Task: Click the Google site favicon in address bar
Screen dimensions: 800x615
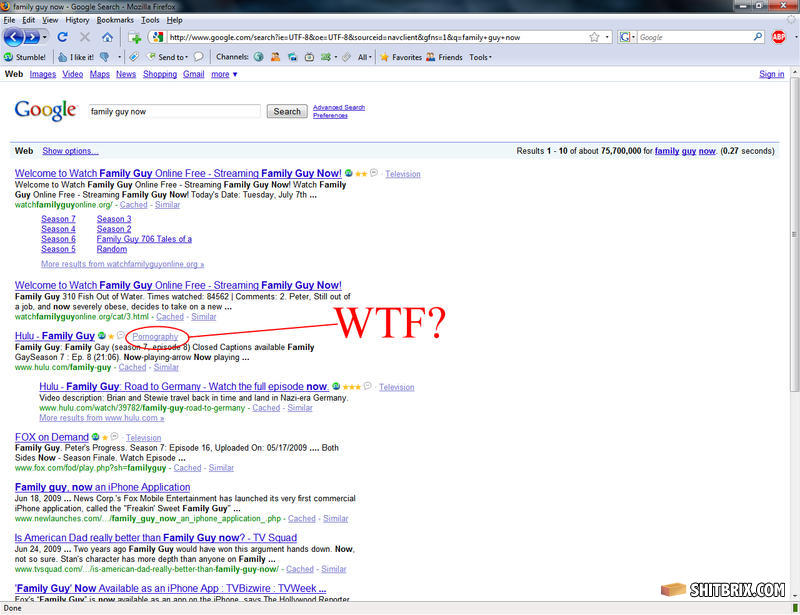Action: pos(158,37)
